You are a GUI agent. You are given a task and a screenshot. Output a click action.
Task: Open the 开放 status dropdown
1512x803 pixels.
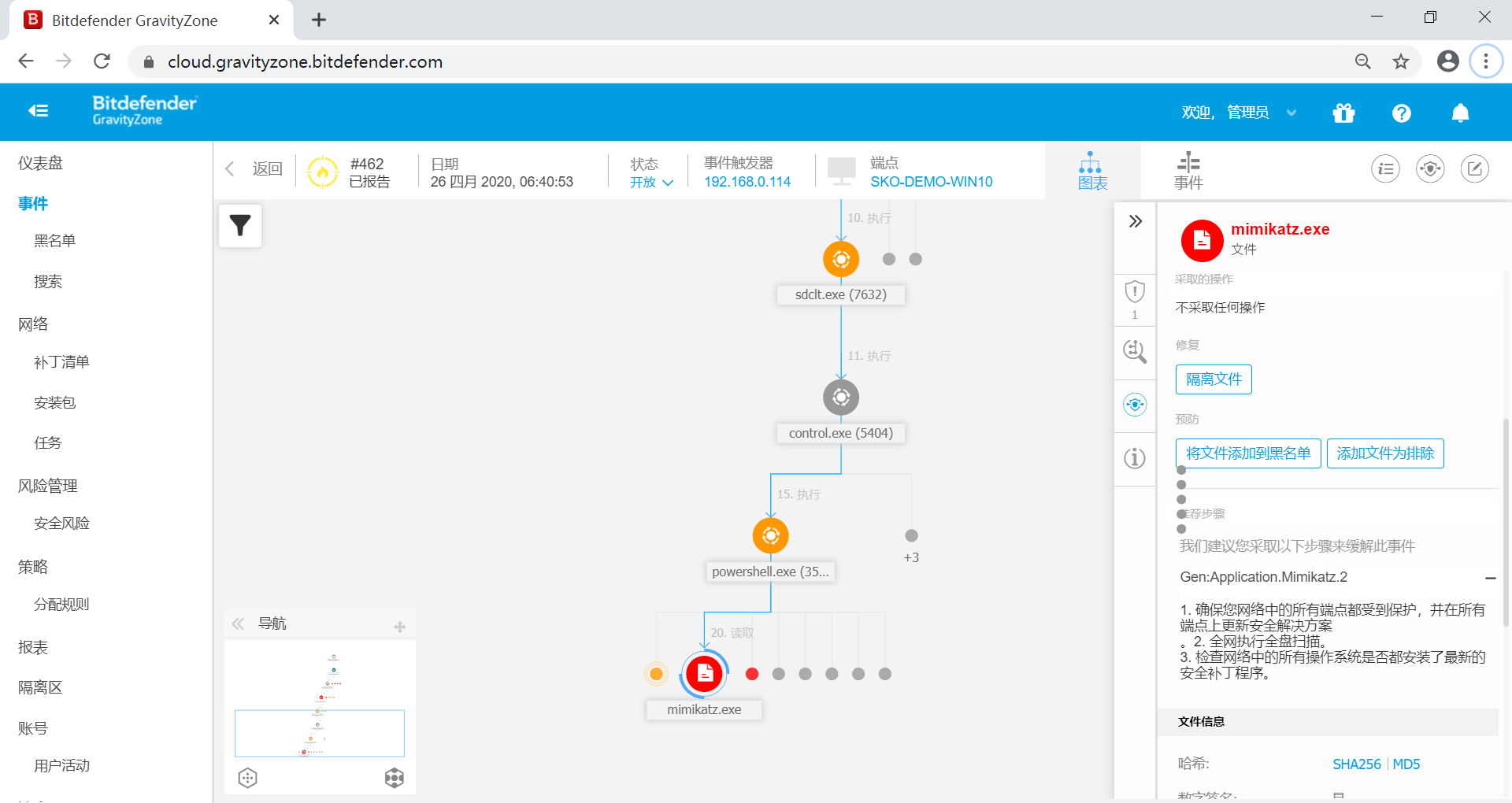(x=652, y=183)
